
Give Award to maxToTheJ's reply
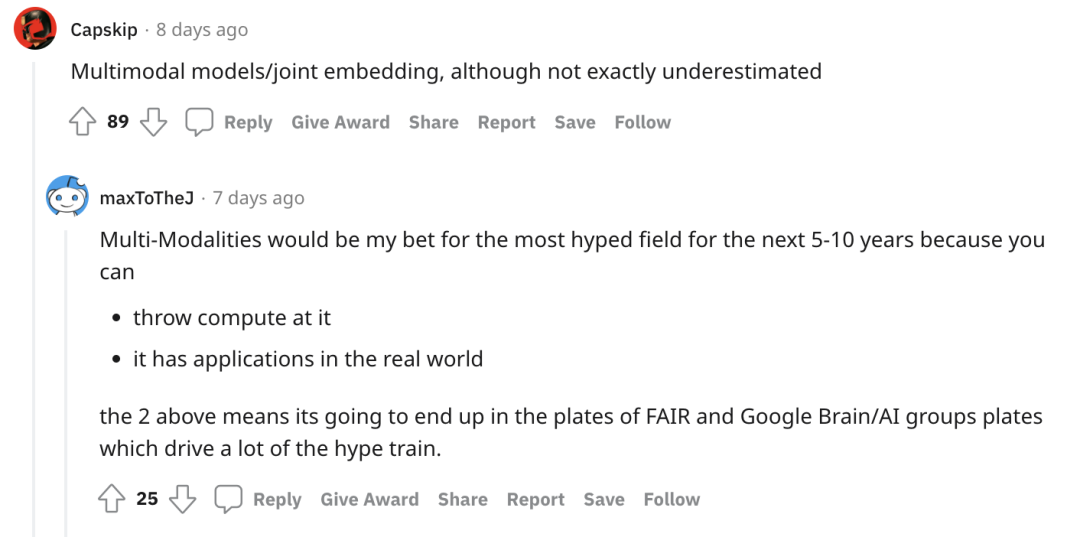click(369, 499)
